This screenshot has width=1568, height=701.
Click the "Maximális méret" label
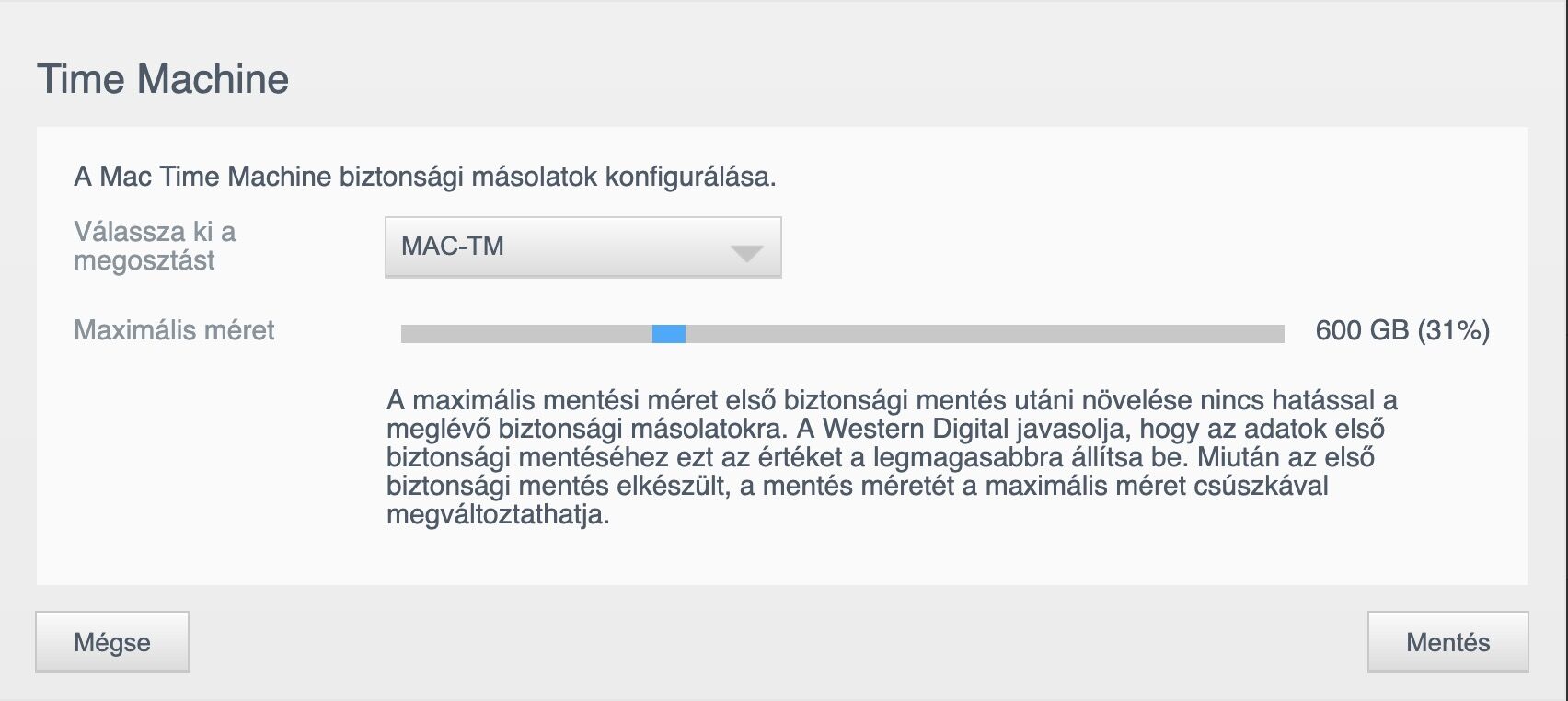(174, 330)
